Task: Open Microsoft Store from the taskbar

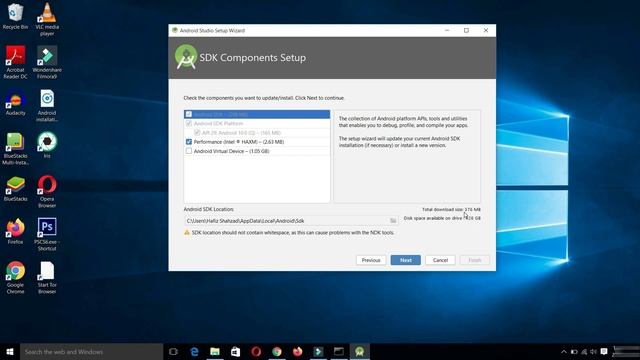Action: click(x=236, y=351)
